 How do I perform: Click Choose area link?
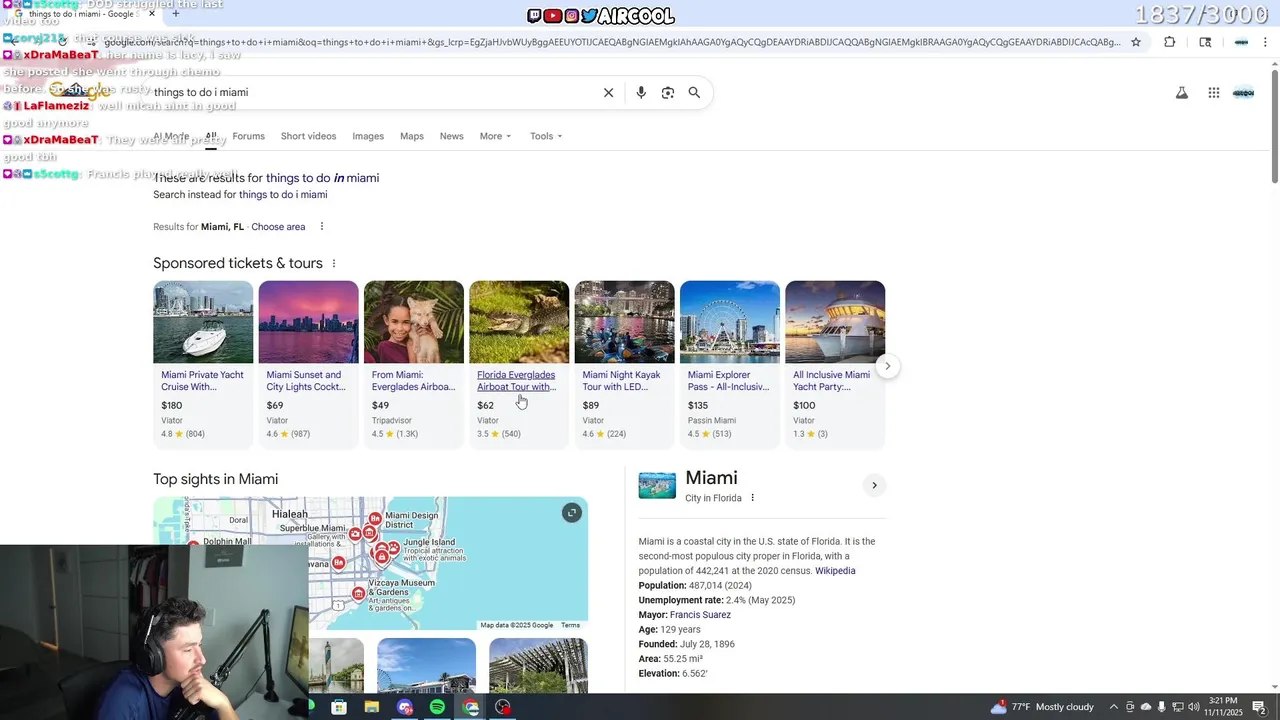click(x=278, y=227)
